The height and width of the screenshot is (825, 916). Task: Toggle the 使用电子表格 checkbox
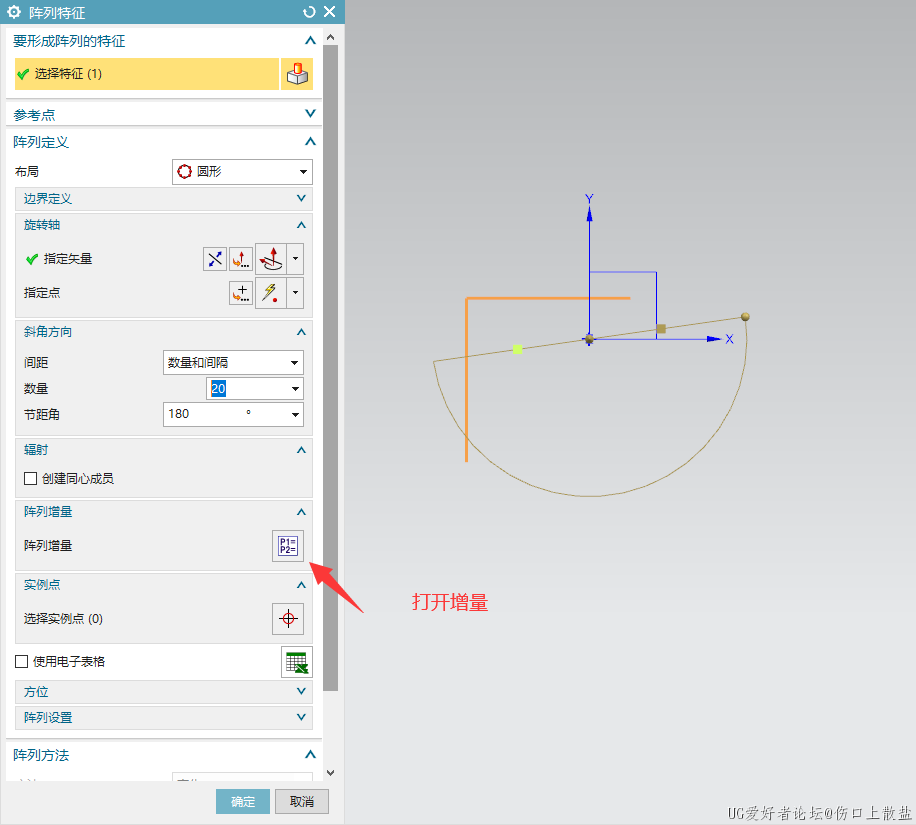click(x=21, y=661)
